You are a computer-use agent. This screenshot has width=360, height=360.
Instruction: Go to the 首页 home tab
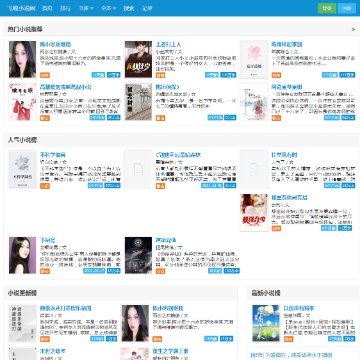coord(47,8)
